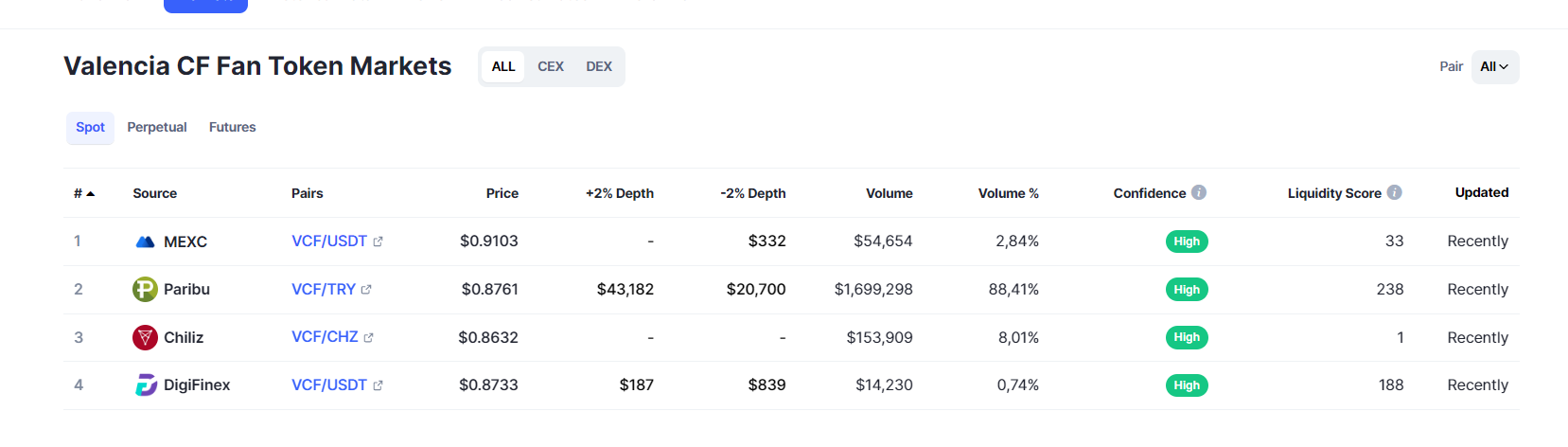Click the volume value $14,230
Screen dimensions: 1568x447
click(885, 385)
